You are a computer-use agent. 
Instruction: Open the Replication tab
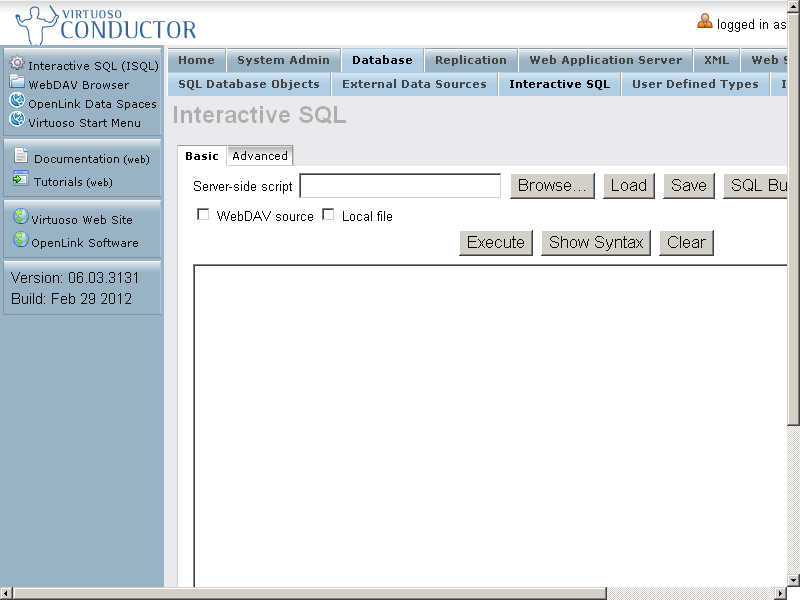(470, 60)
